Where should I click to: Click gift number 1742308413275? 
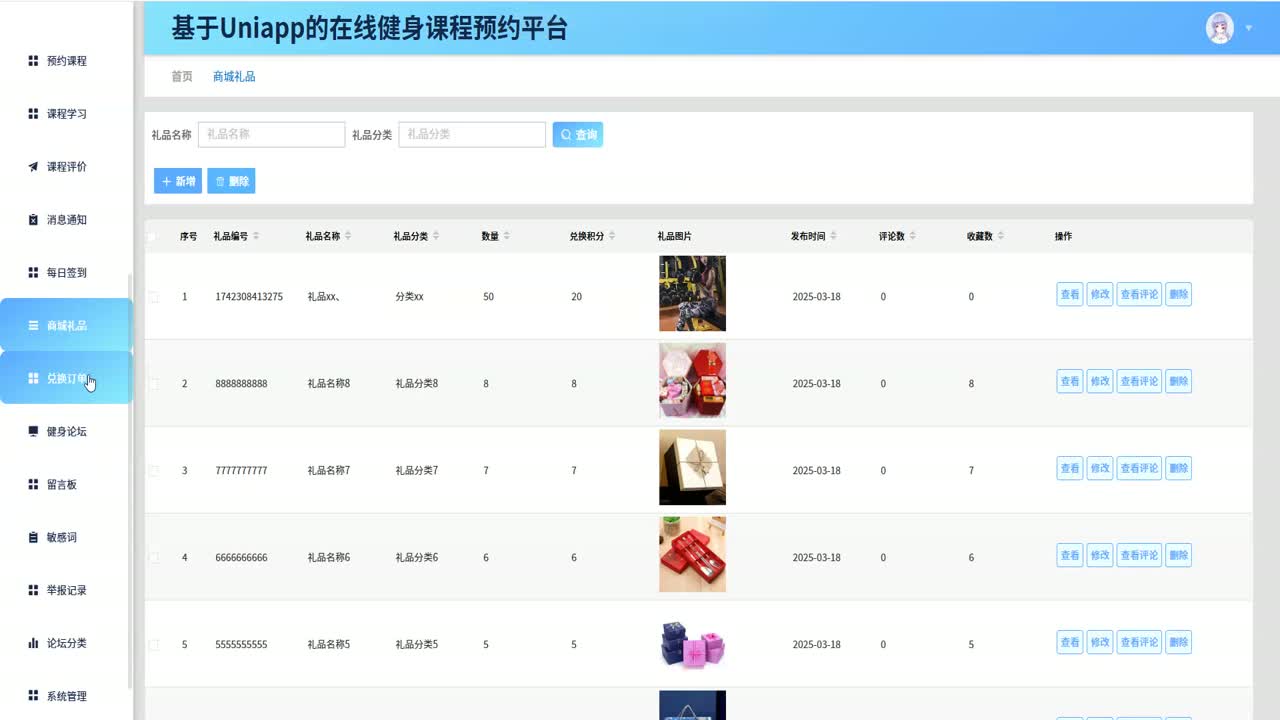tap(249, 297)
